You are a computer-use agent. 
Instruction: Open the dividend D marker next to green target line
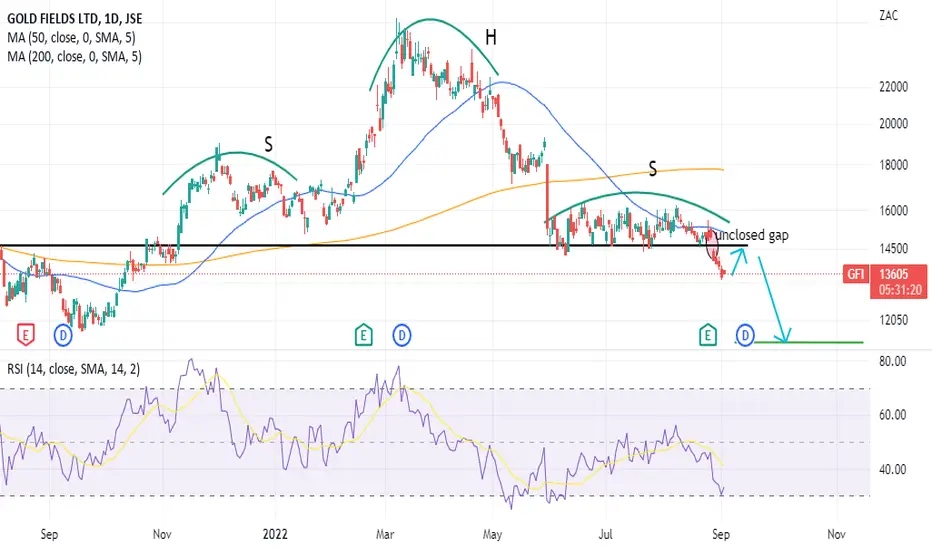point(745,335)
